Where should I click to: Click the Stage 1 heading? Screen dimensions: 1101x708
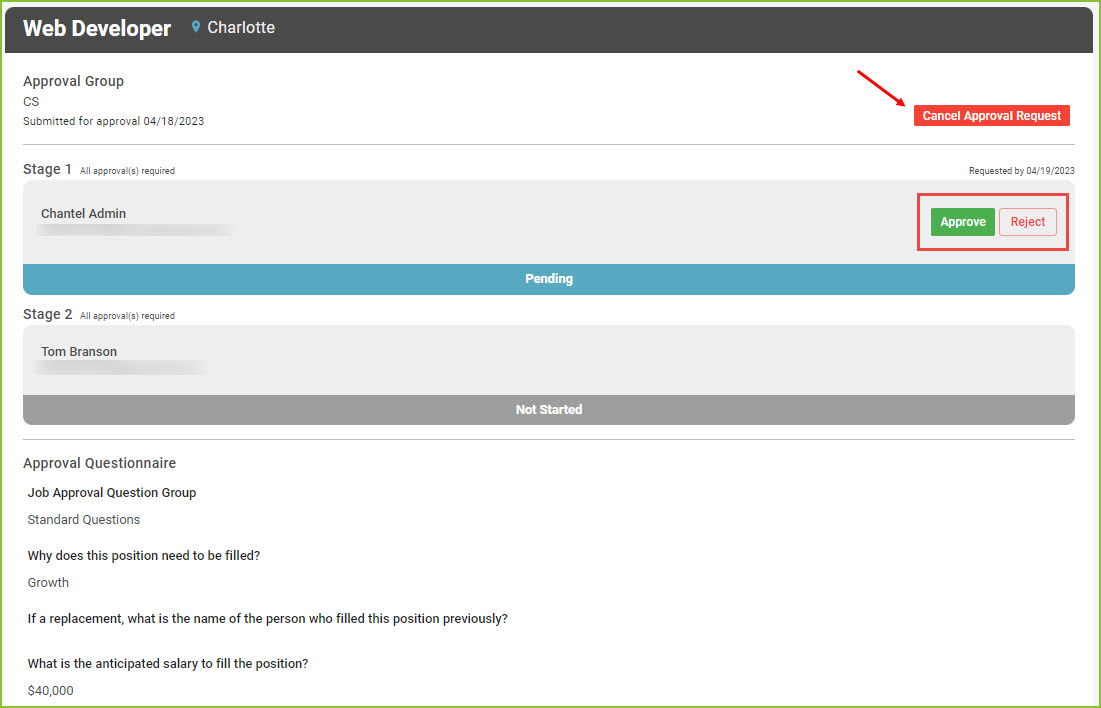point(47,169)
